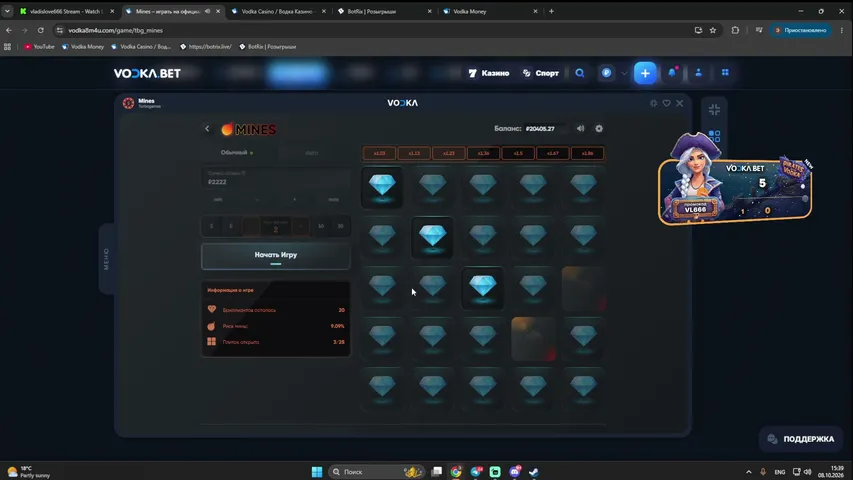Select 20 mines preset
The height and width of the screenshot is (480, 853).
(341, 226)
